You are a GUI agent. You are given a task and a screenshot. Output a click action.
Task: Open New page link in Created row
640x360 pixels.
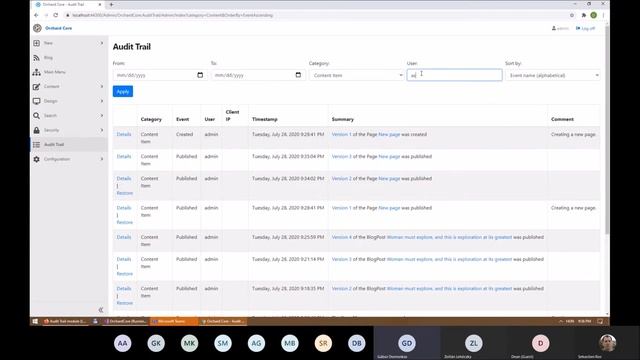click(389, 134)
